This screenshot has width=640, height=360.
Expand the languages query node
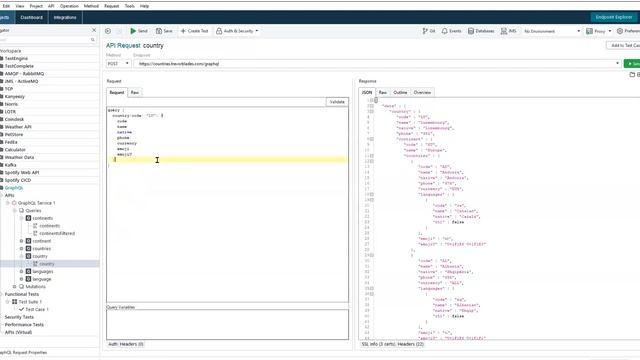tap(22, 271)
